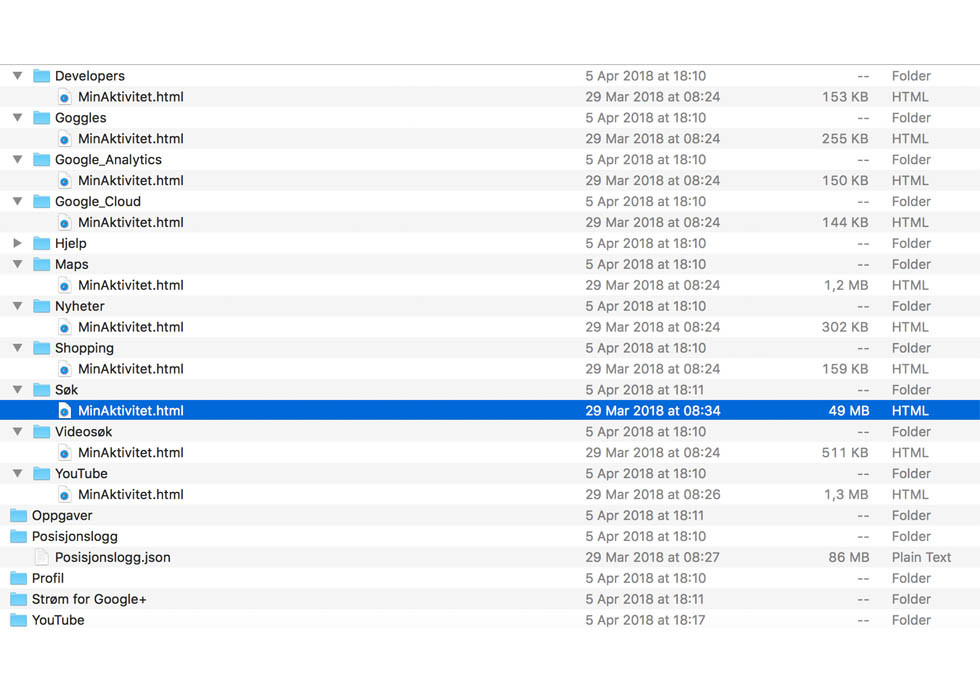This screenshot has height=674, width=980.
Task: Click the 'Plain Text' kind label
Action: [x=921, y=557]
